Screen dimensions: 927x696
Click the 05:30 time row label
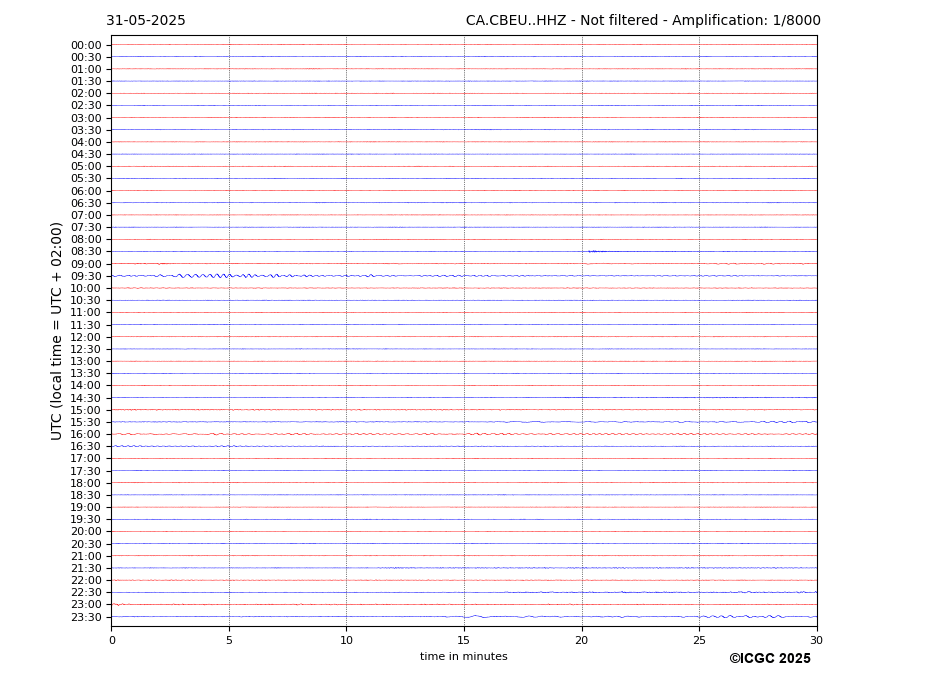click(86, 179)
